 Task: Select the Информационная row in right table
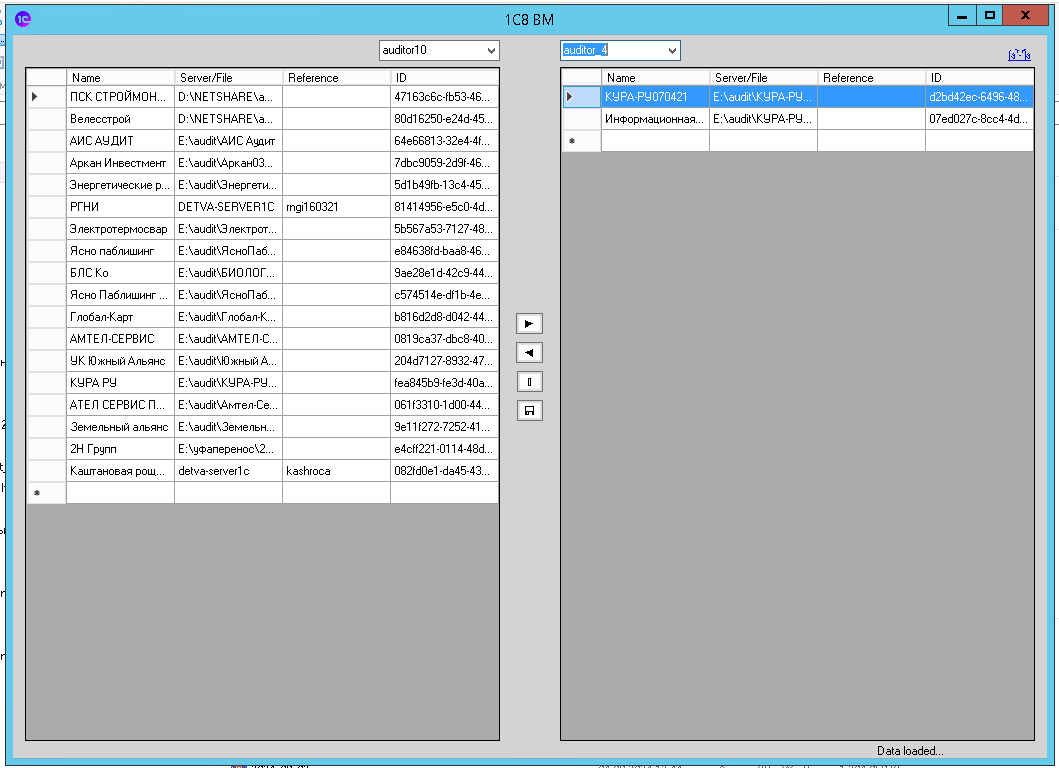click(655, 119)
